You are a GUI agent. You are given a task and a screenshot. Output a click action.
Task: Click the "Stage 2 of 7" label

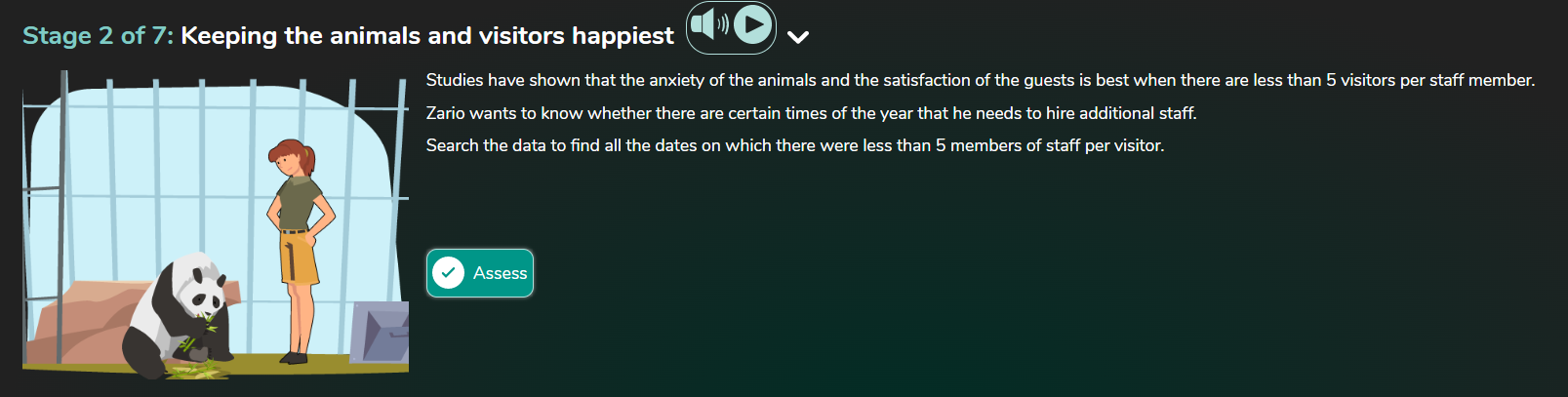[x=98, y=36]
